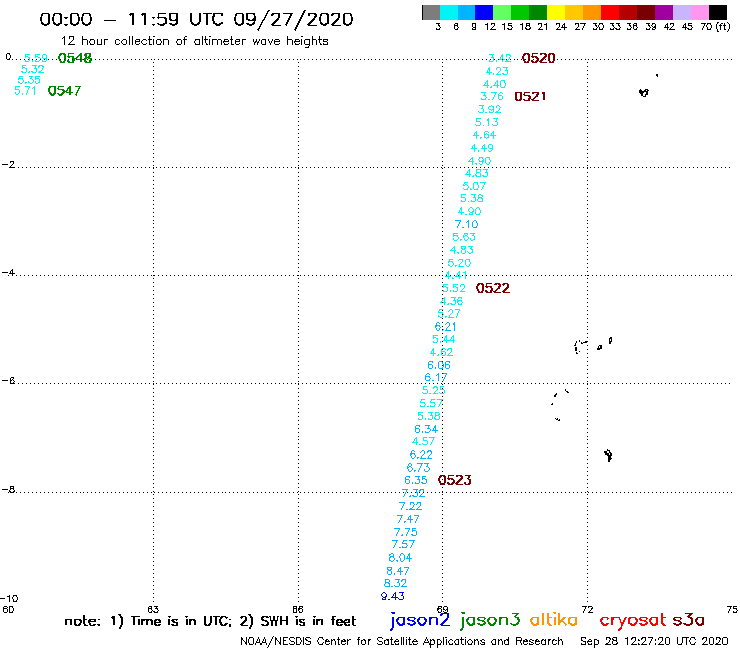Click the purple 39-42 ft legend swatch
This screenshot has height=650, width=740.
(x=664, y=12)
